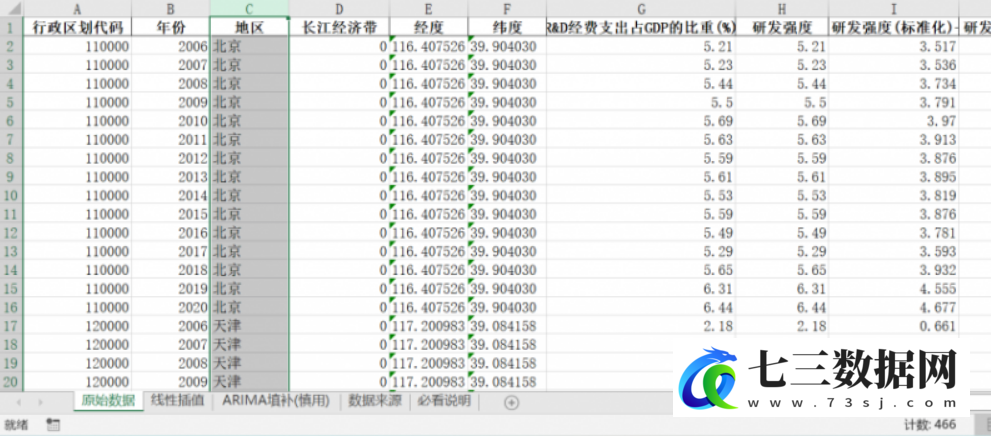Select row 1 header
Screen dimensions: 991x438
(11, 27)
